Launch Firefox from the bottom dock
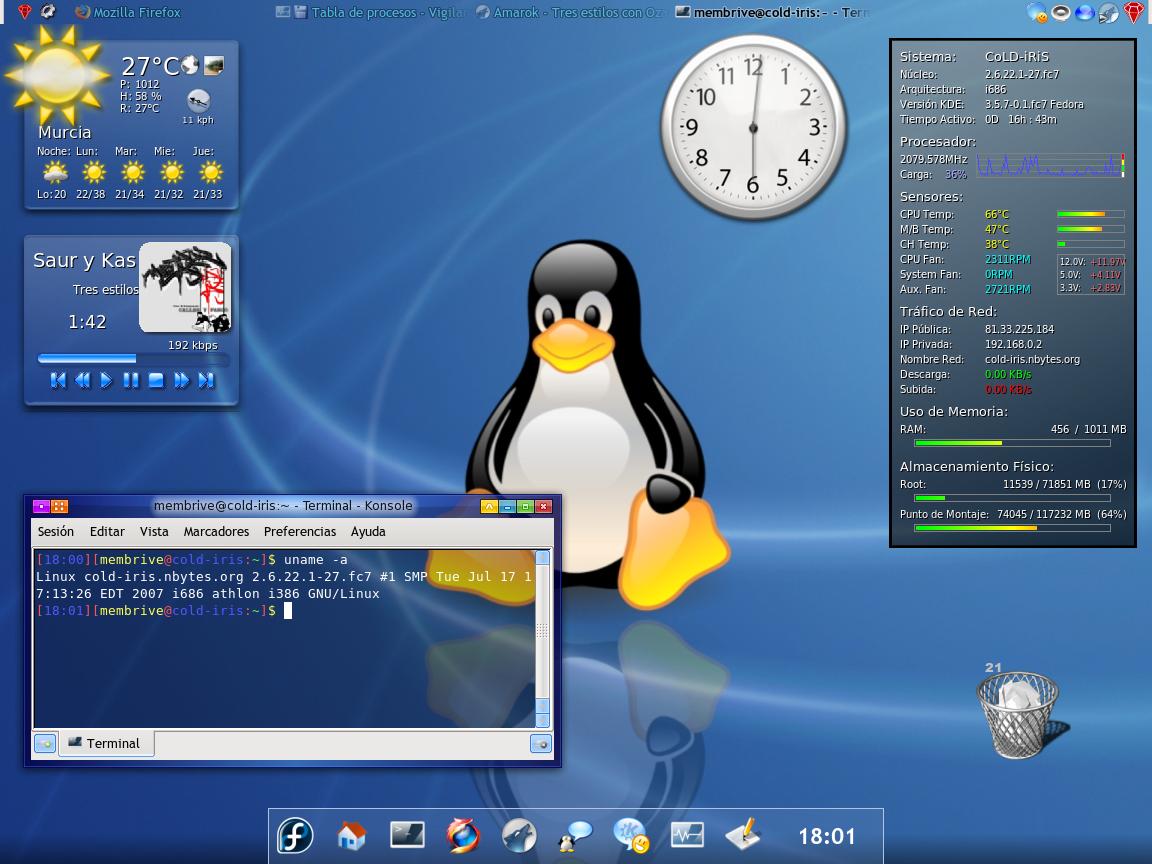Image resolution: width=1152 pixels, height=864 pixels. coord(463,835)
